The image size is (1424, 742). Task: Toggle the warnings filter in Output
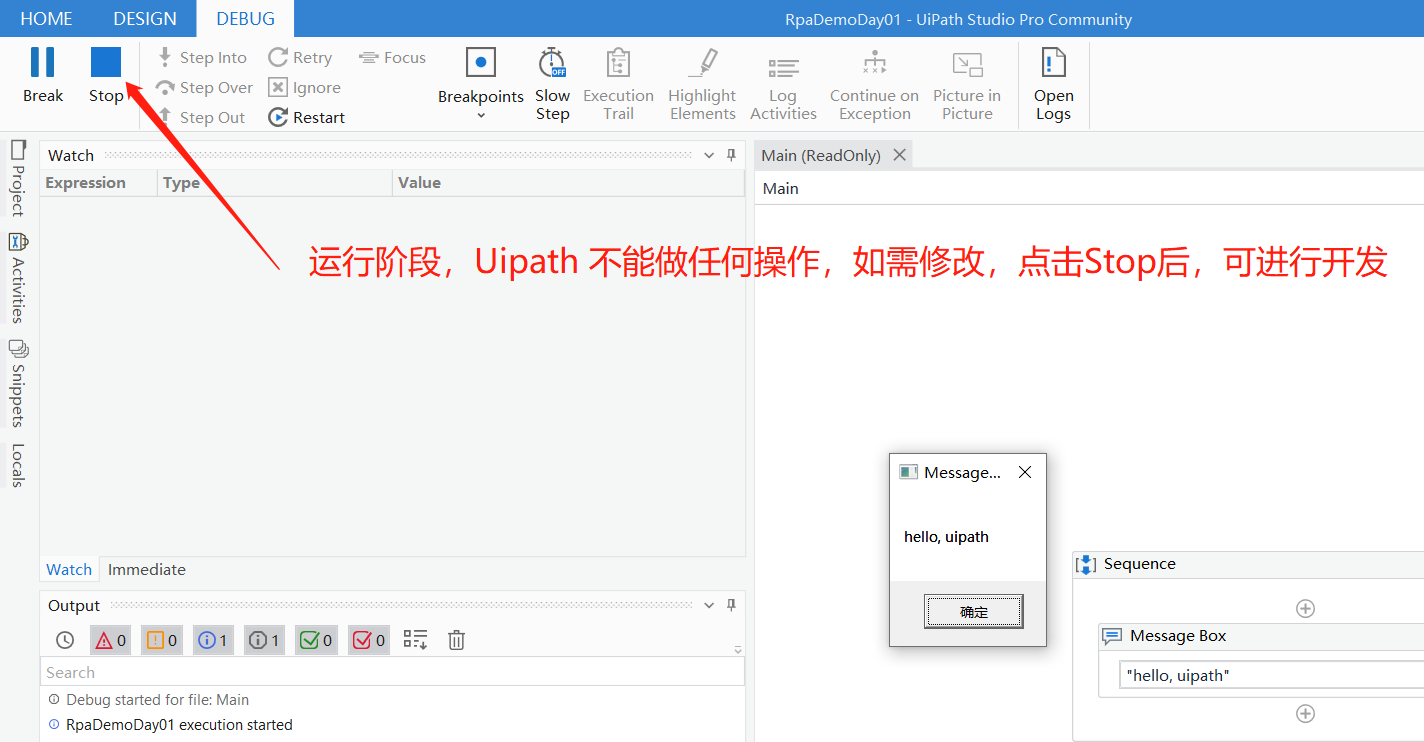pyautogui.click(x=161, y=639)
